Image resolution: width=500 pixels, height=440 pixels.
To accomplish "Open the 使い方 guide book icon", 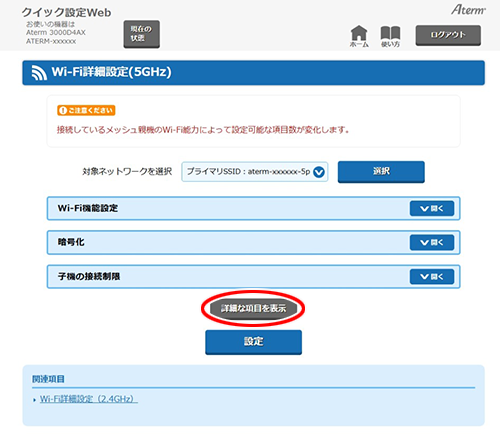I will pyautogui.click(x=390, y=36).
